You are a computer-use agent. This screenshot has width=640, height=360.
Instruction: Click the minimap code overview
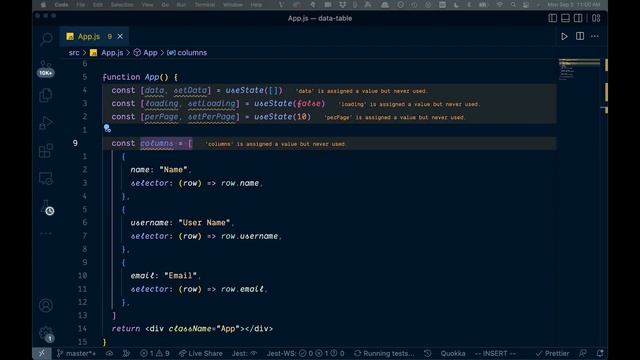pyautogui.click(x=580, y=69)
